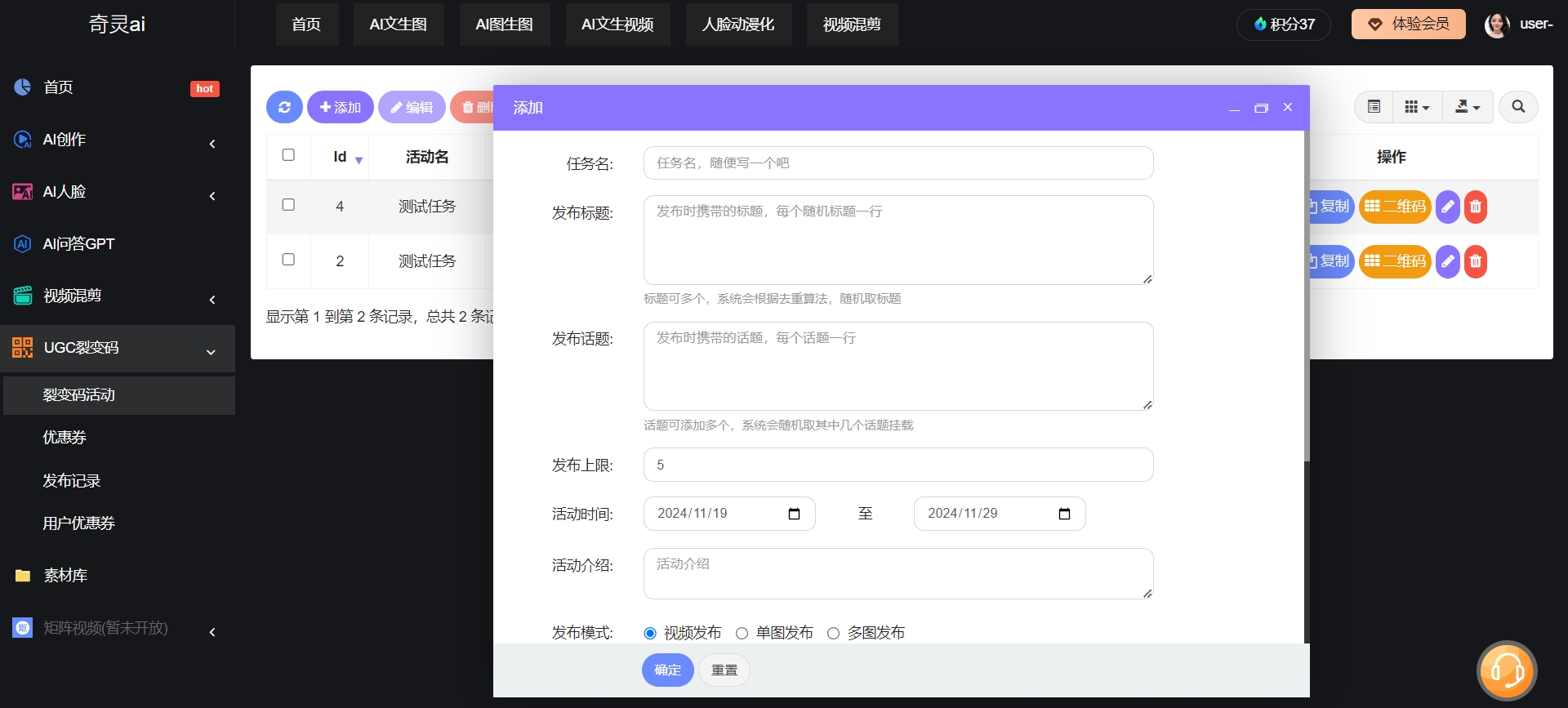Click the blue refresh icon button

(x=284, y=107)
